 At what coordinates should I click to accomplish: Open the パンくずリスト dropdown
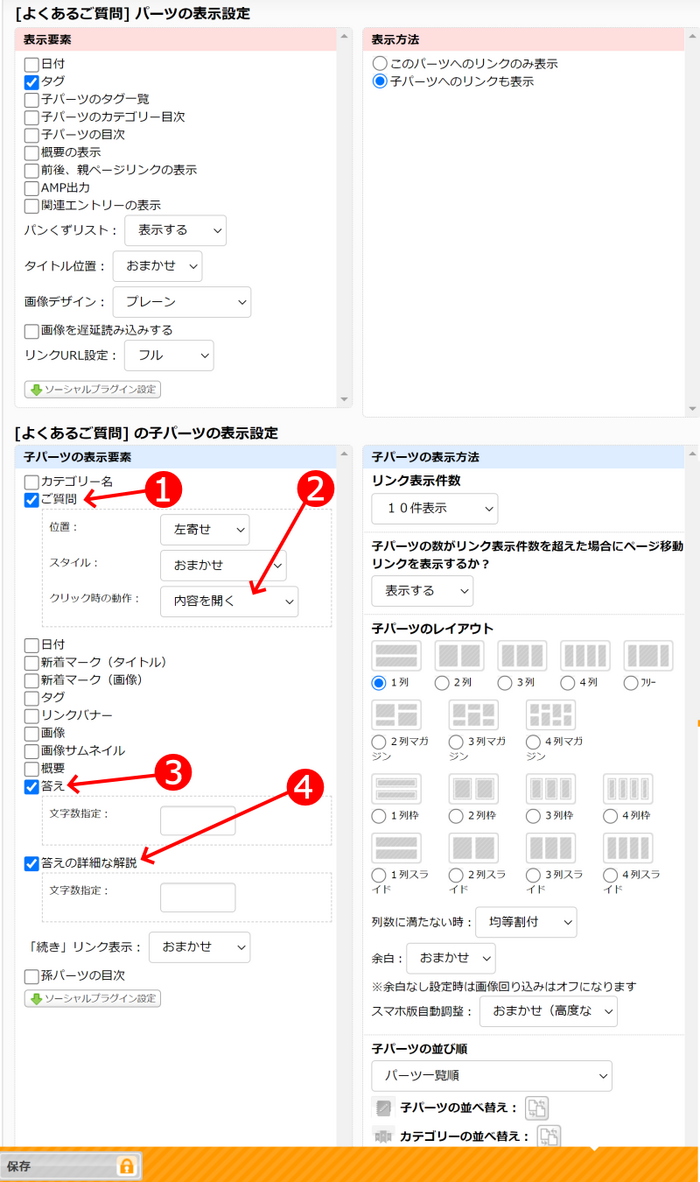point(175,230)
